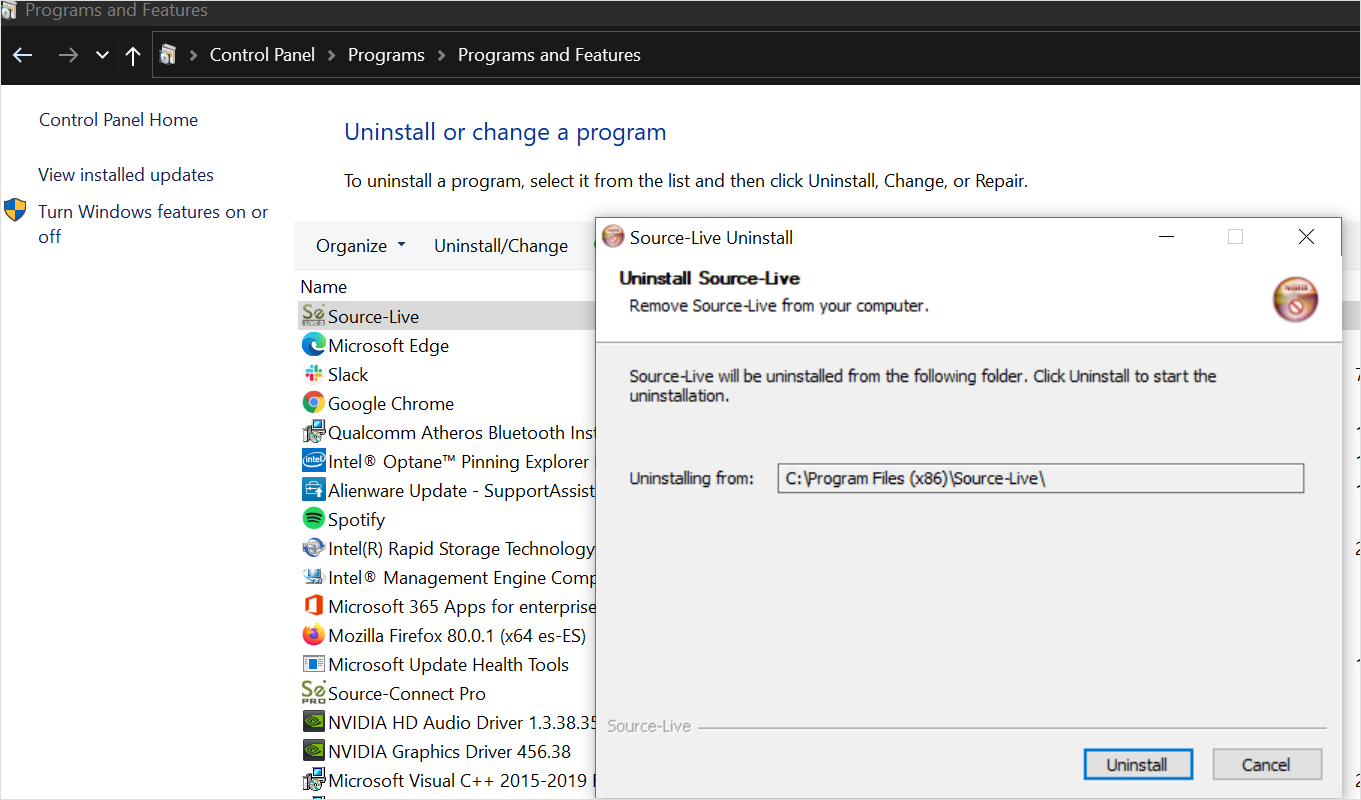Sort programs by Name column header
The height and width of the screenshot is (800, 1361).
(x=324, y=287)
